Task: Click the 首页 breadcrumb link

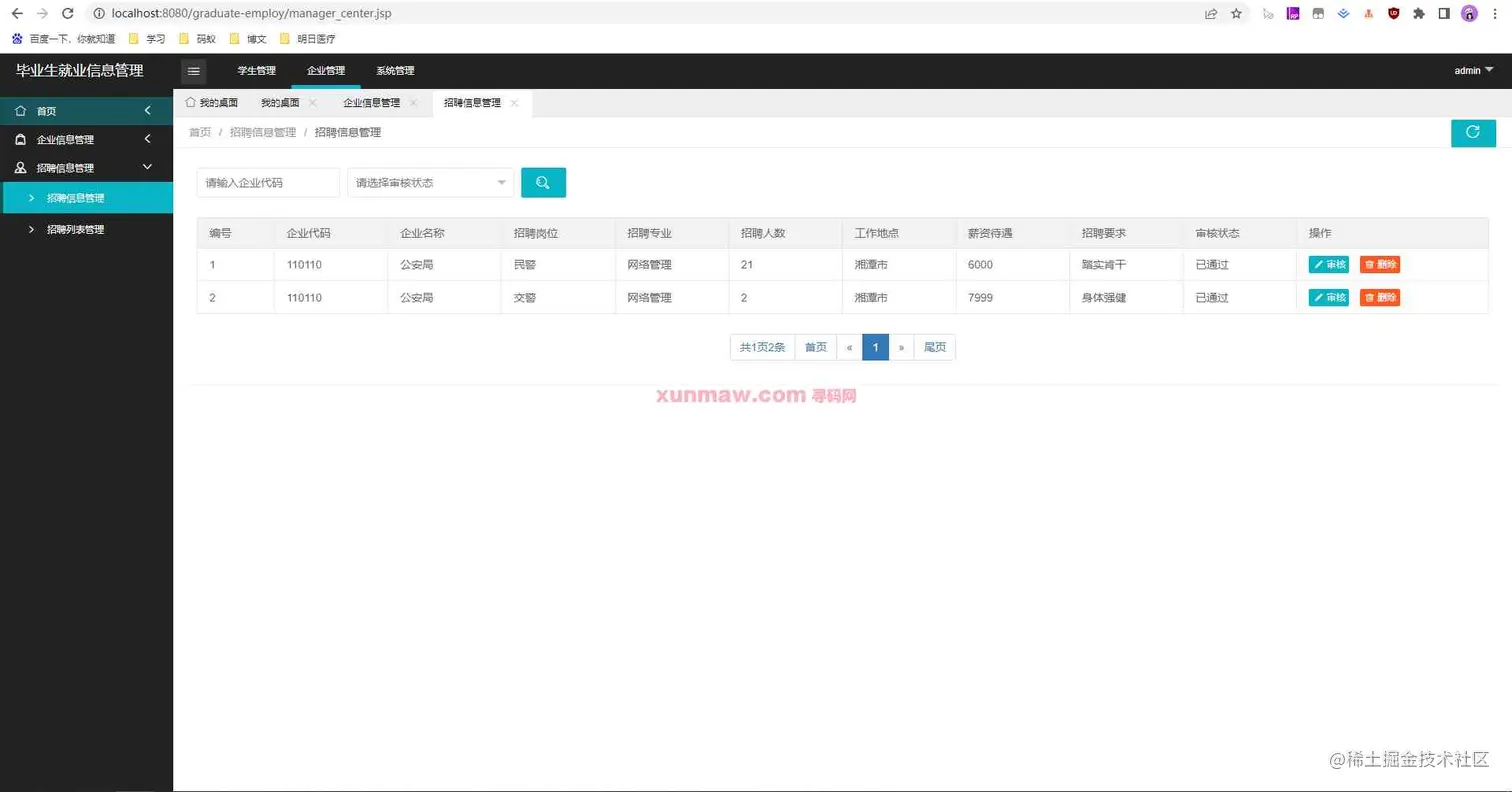Action: coord(200,132)
